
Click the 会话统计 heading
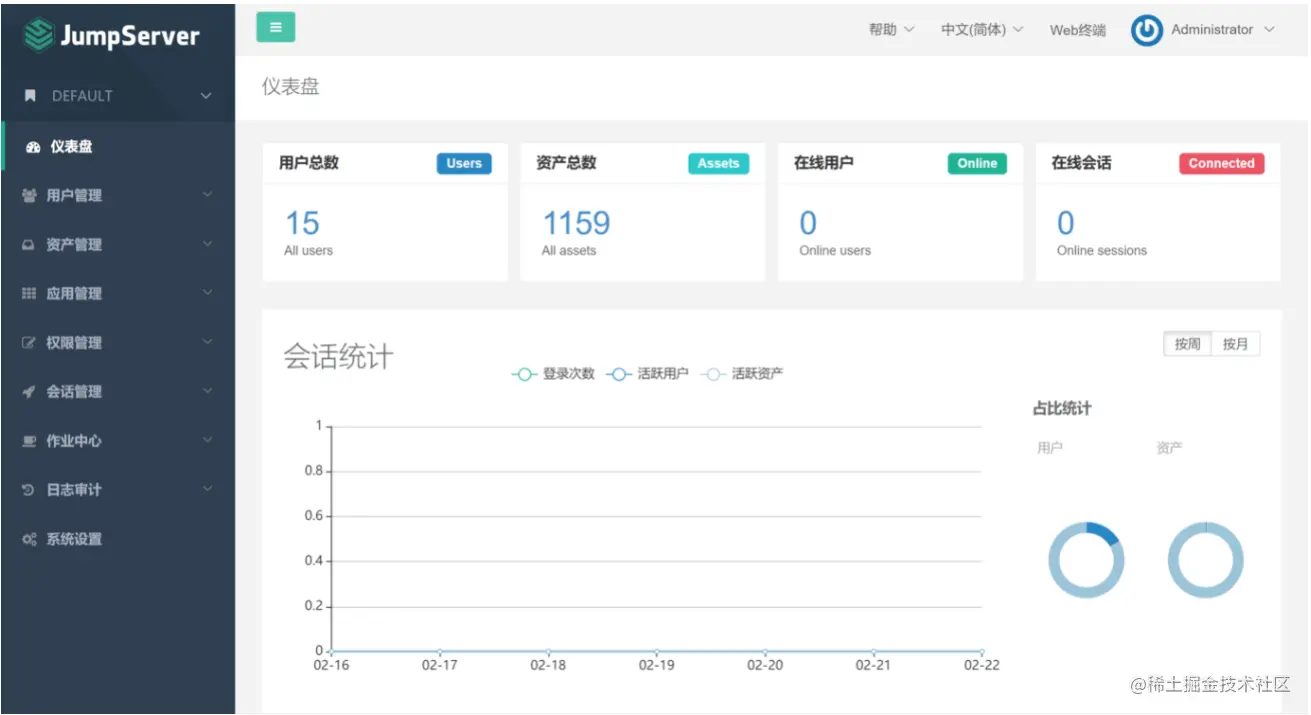click(x=338, y=357)
